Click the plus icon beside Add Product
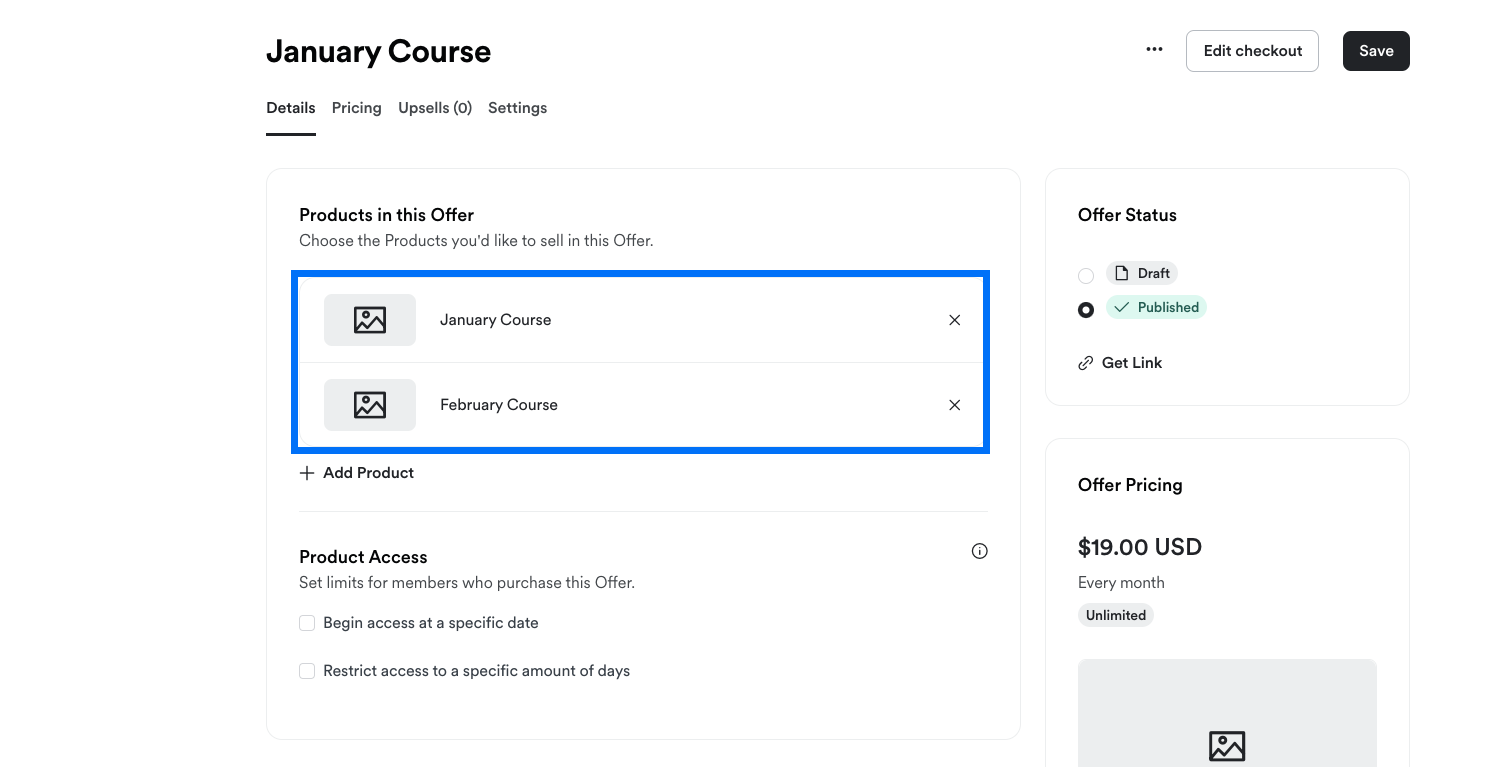 (306, 472)
